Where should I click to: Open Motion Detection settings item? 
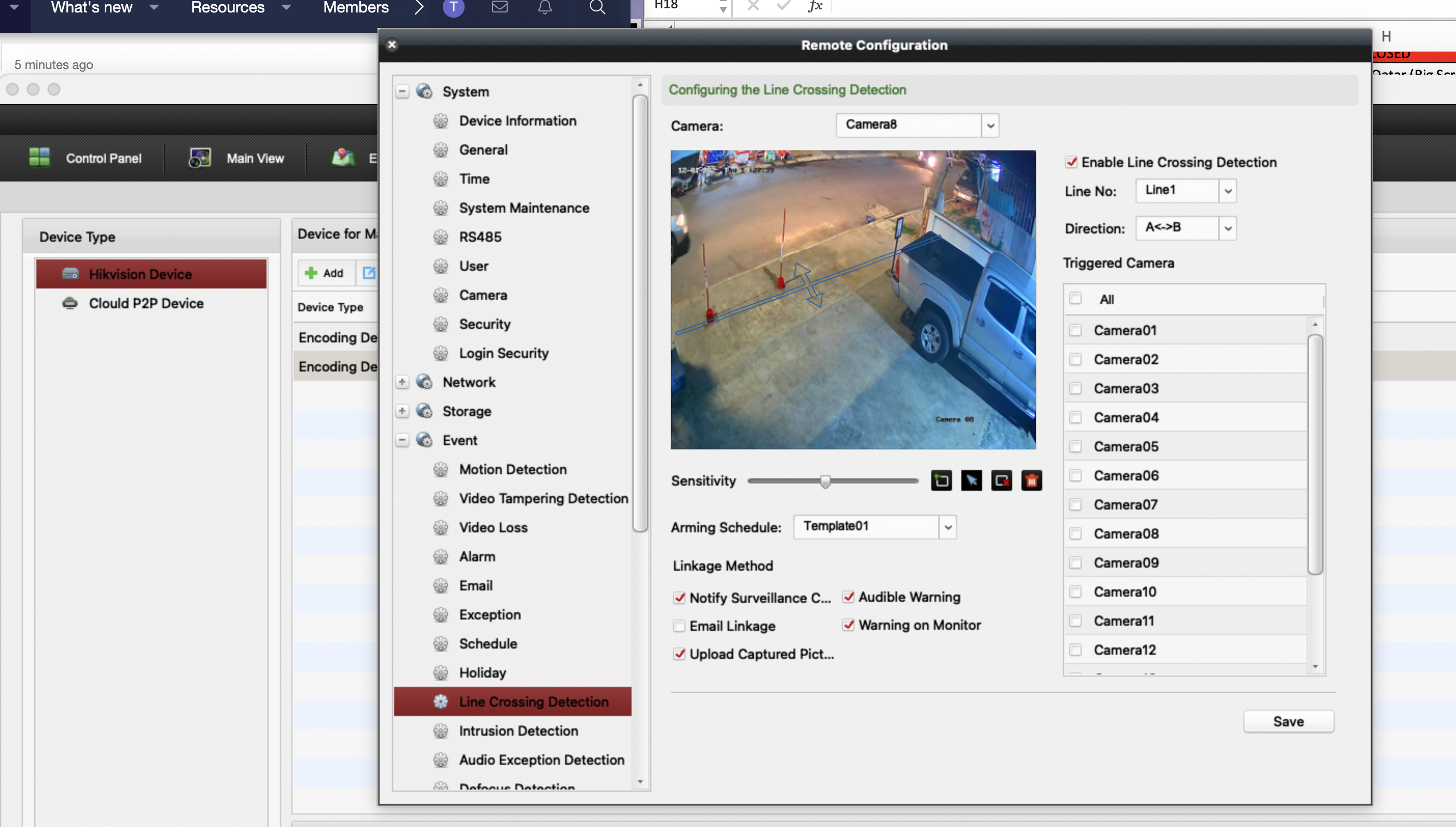tap(513, 469)
